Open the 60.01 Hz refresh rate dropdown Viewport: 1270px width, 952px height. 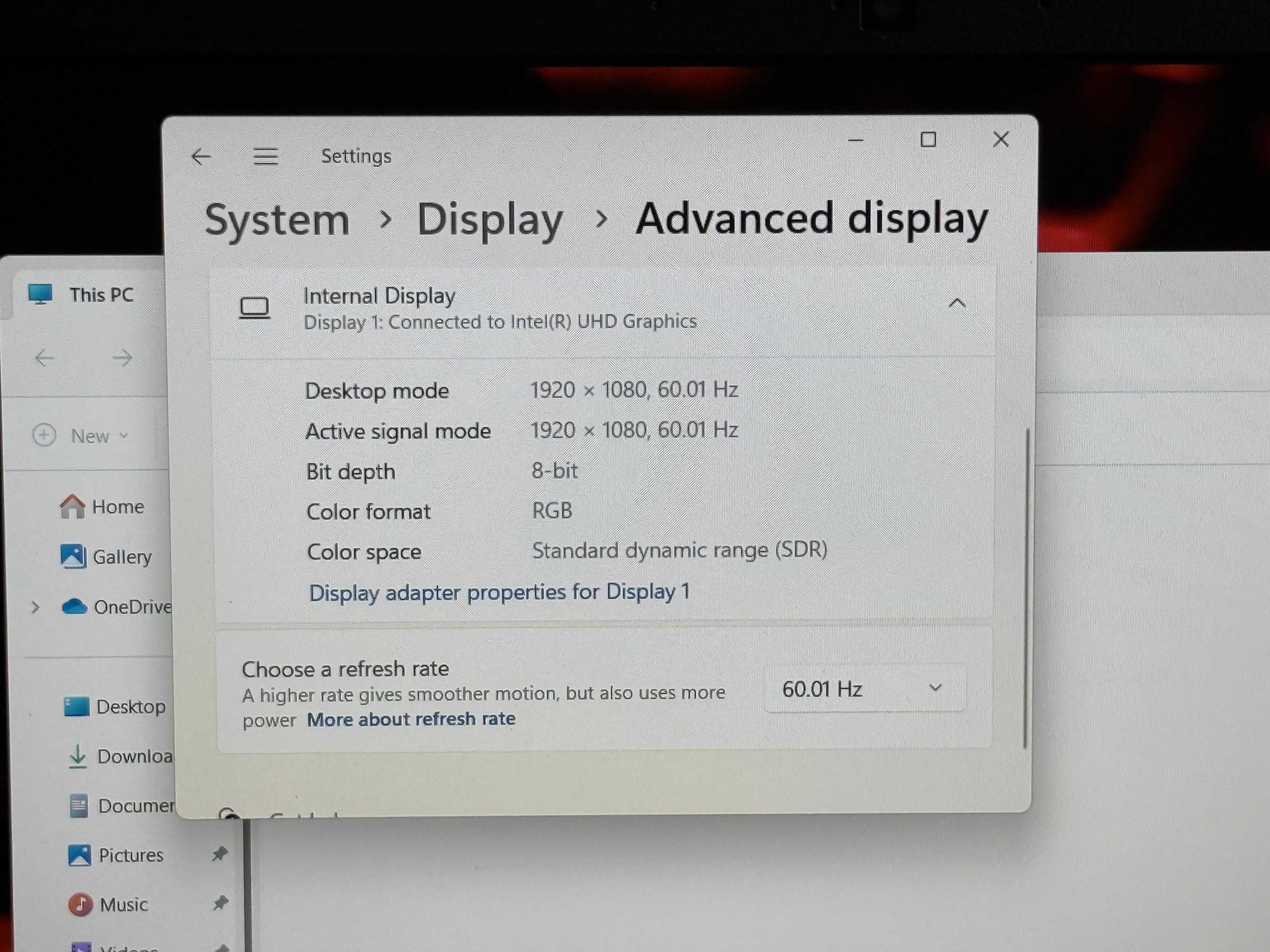pyautogui.click(x=865, y=688)
